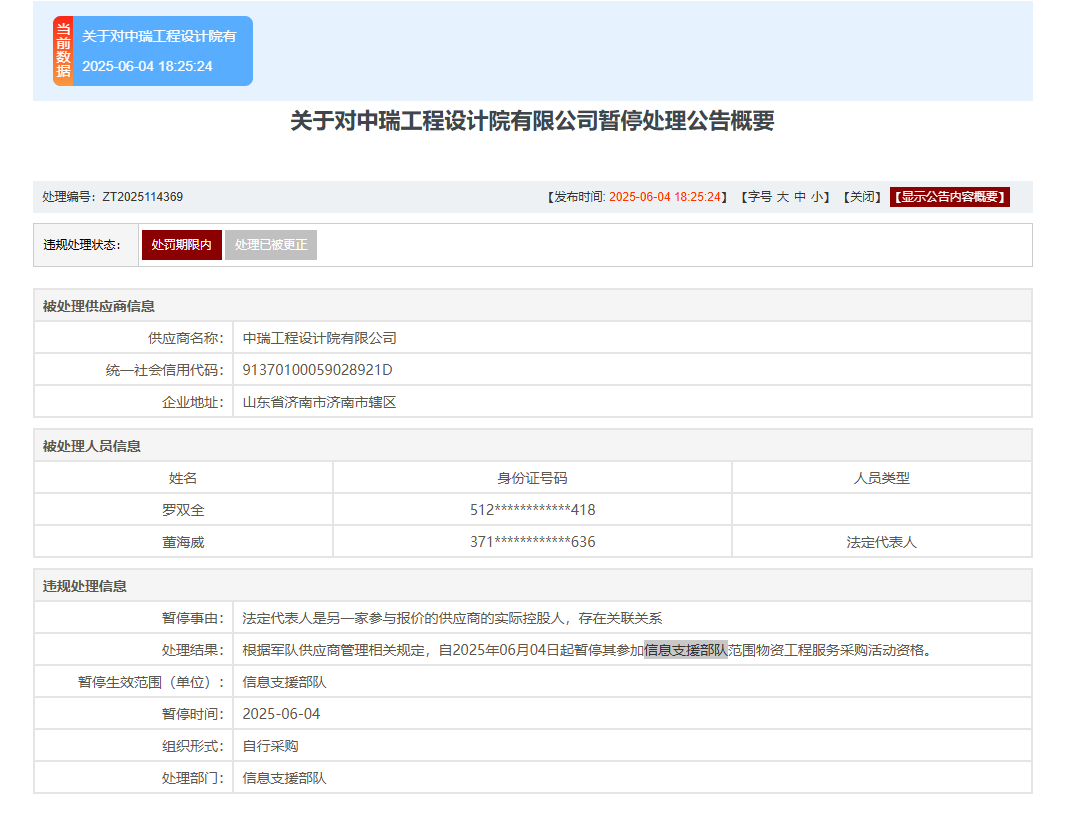Click address 山东省济南市济南市辖区
This screenshot has width=1074, height=826.
click(x=319, y=403)
